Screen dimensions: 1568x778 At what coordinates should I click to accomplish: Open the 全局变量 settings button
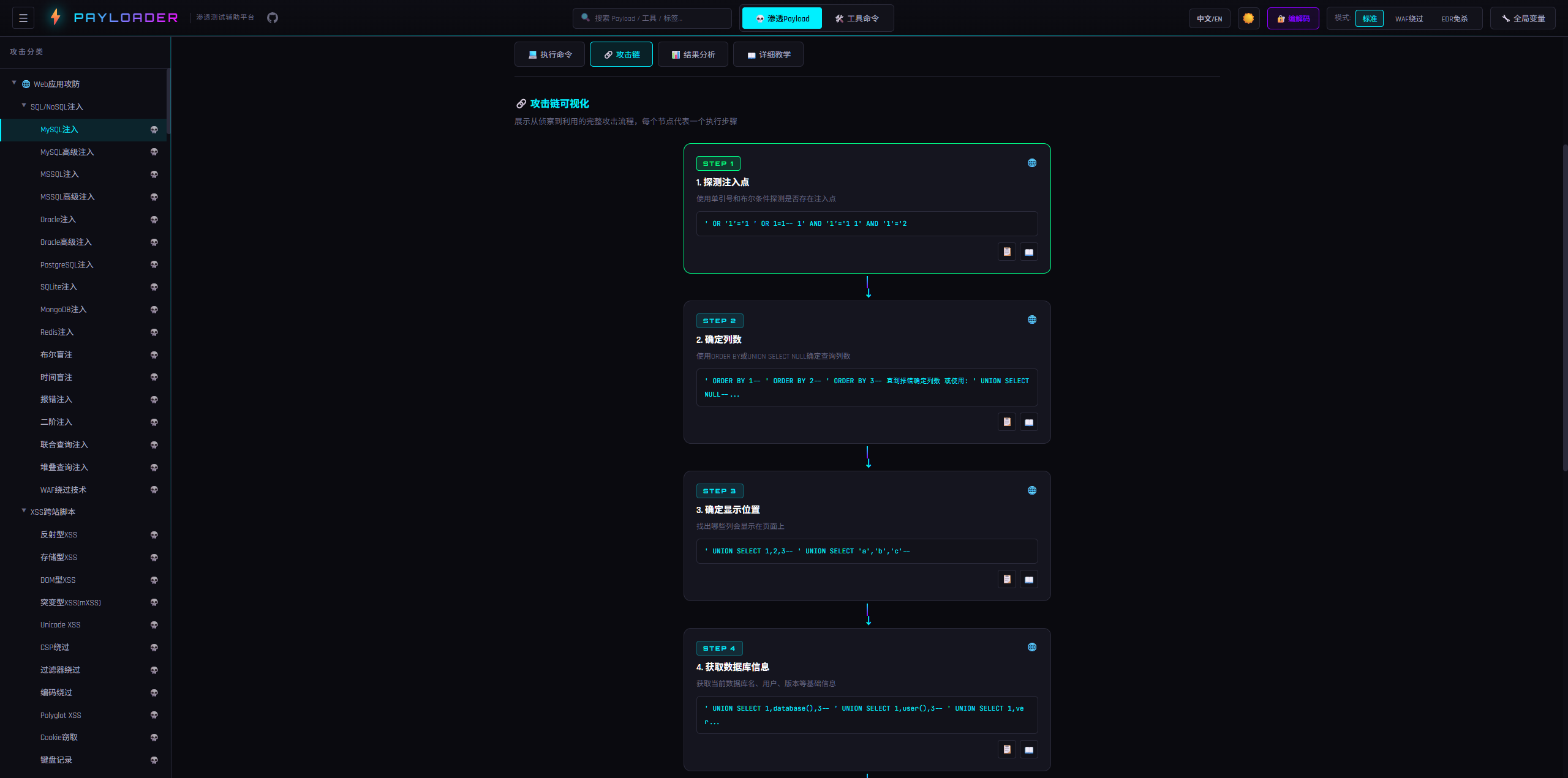point(1523,18)
